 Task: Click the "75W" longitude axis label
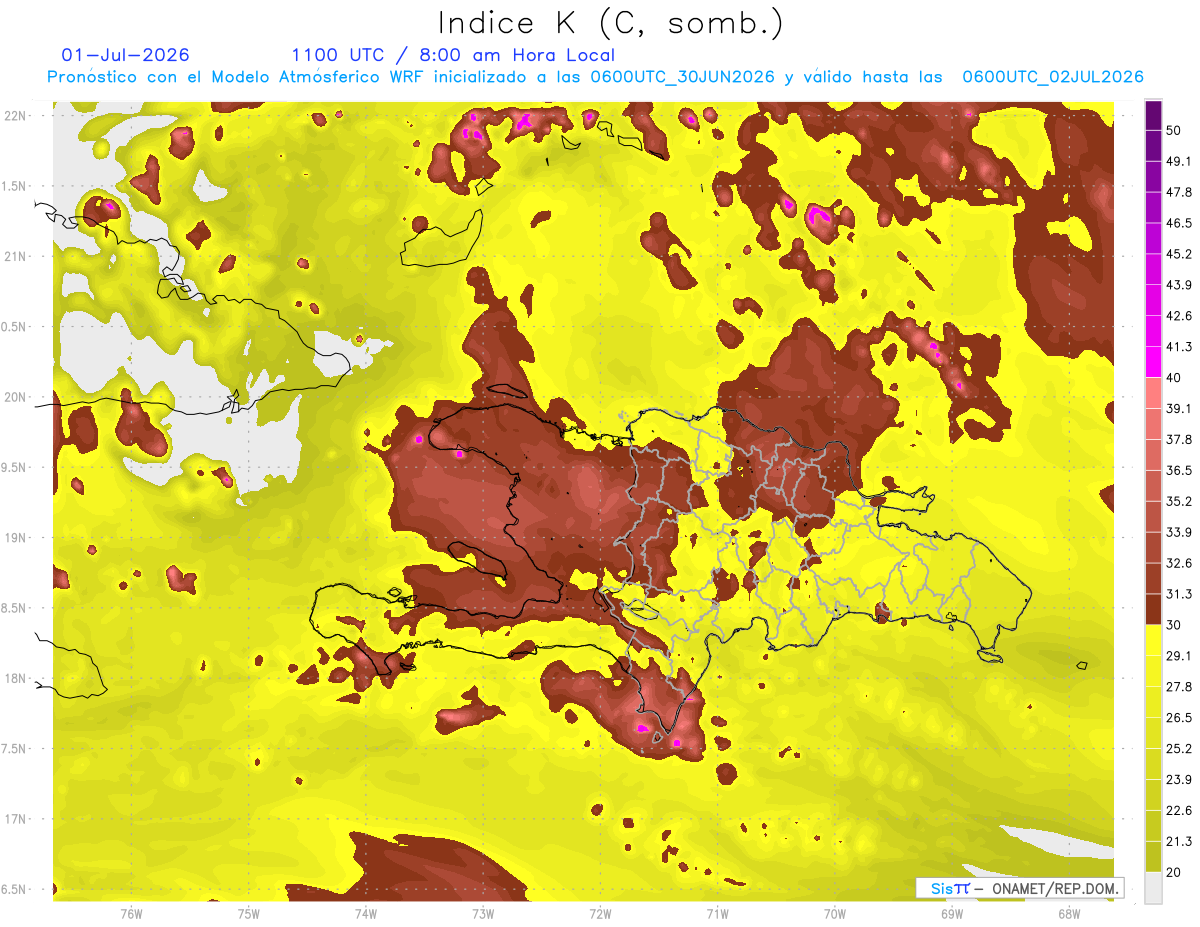coord(248,914)
